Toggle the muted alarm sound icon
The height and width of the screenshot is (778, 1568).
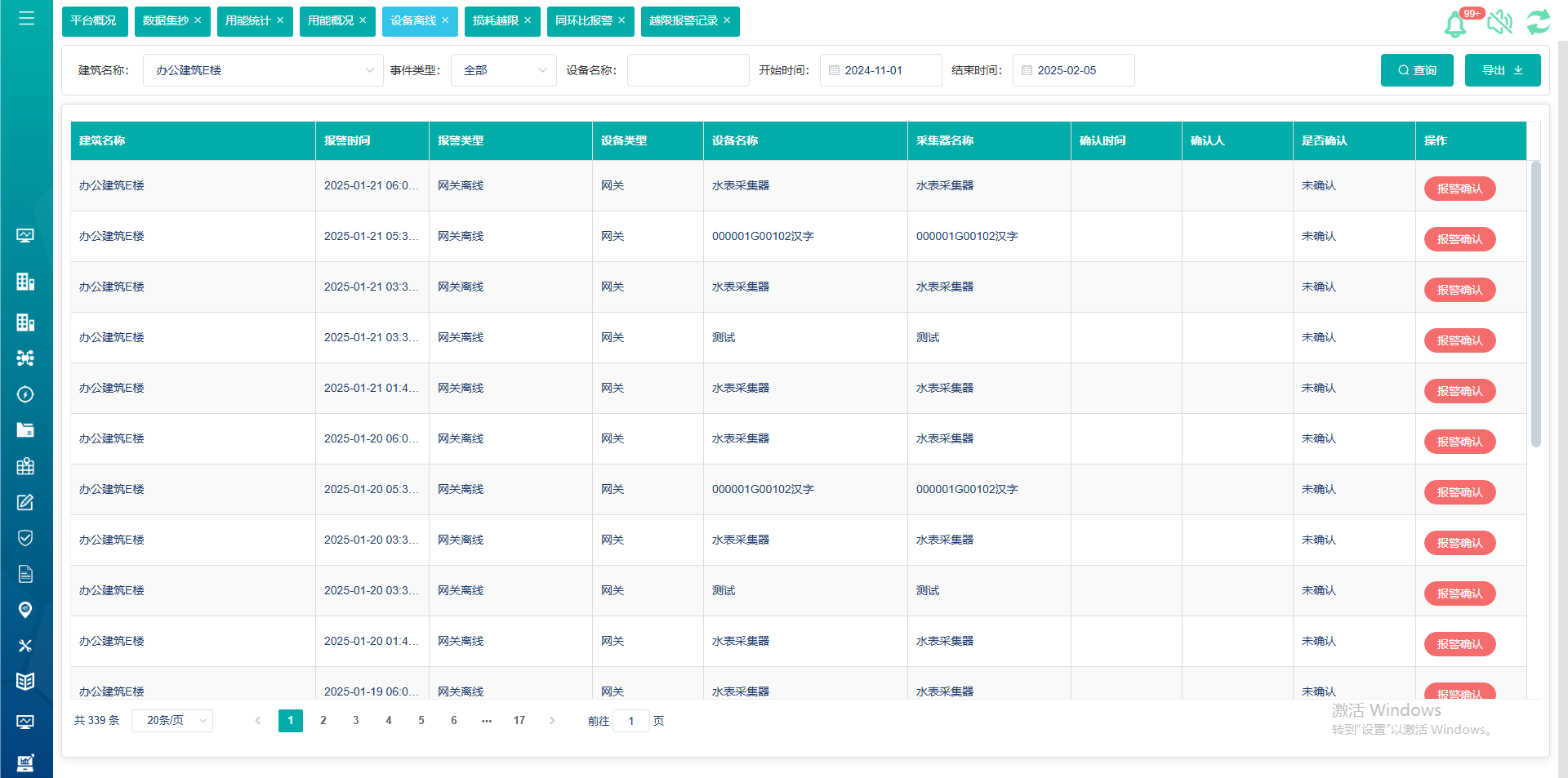click(x=1499, y=22)
